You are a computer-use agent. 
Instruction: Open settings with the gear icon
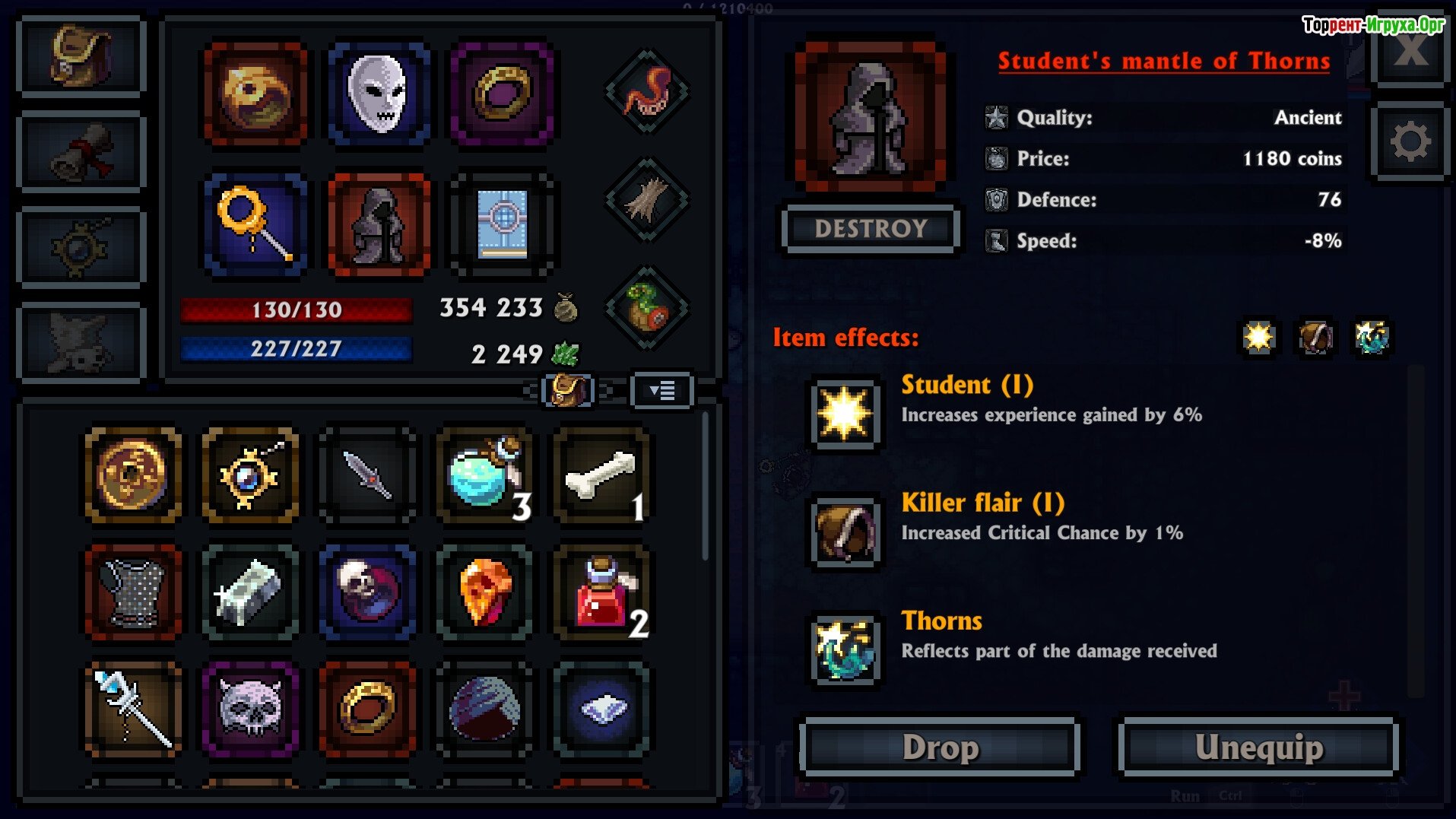(x=1410, y=141)
